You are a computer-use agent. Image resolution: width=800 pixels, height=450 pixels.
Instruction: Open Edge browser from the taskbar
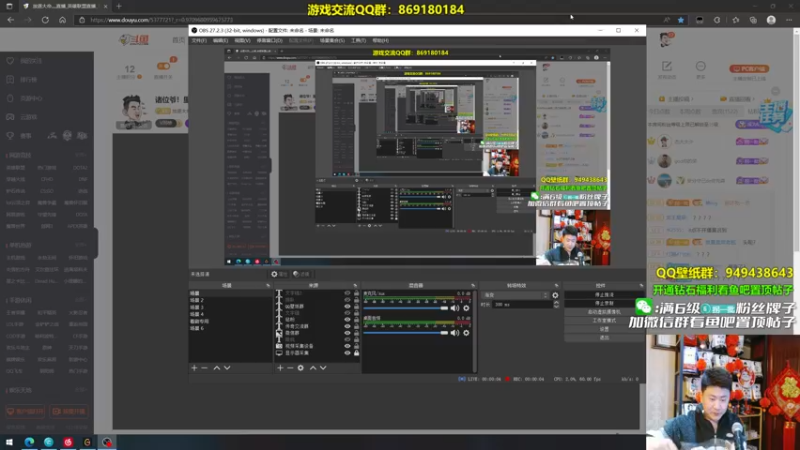tap(29, 442)
